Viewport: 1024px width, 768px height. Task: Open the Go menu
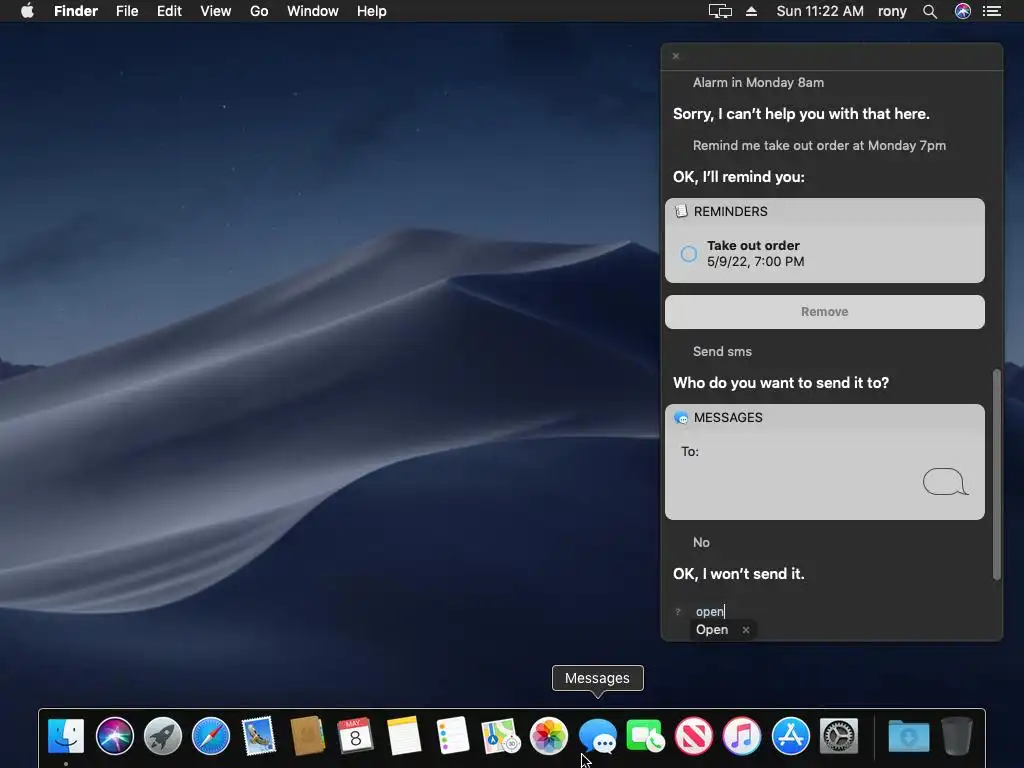(259, 11)
